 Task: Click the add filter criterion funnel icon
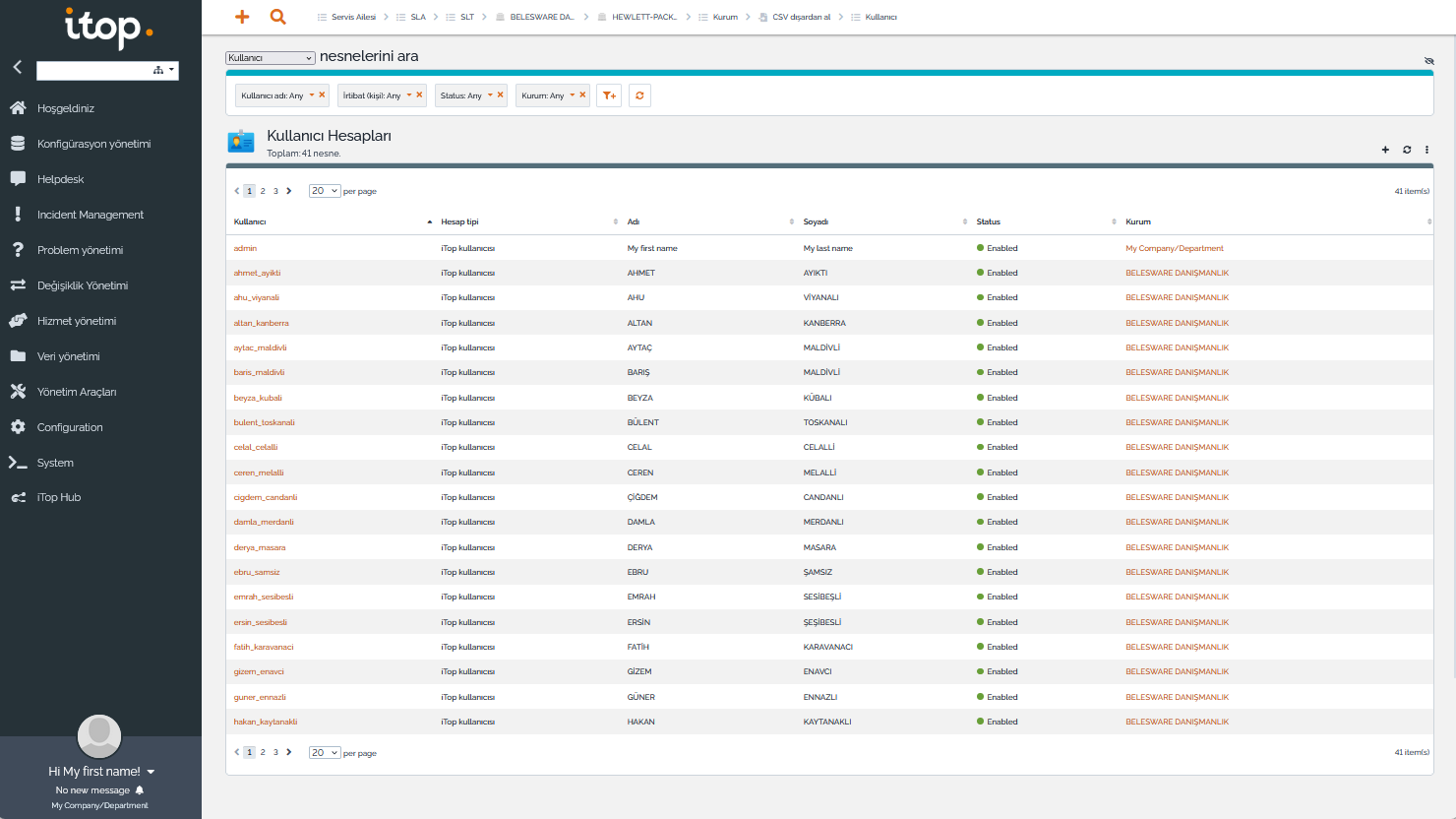(609, 95)
